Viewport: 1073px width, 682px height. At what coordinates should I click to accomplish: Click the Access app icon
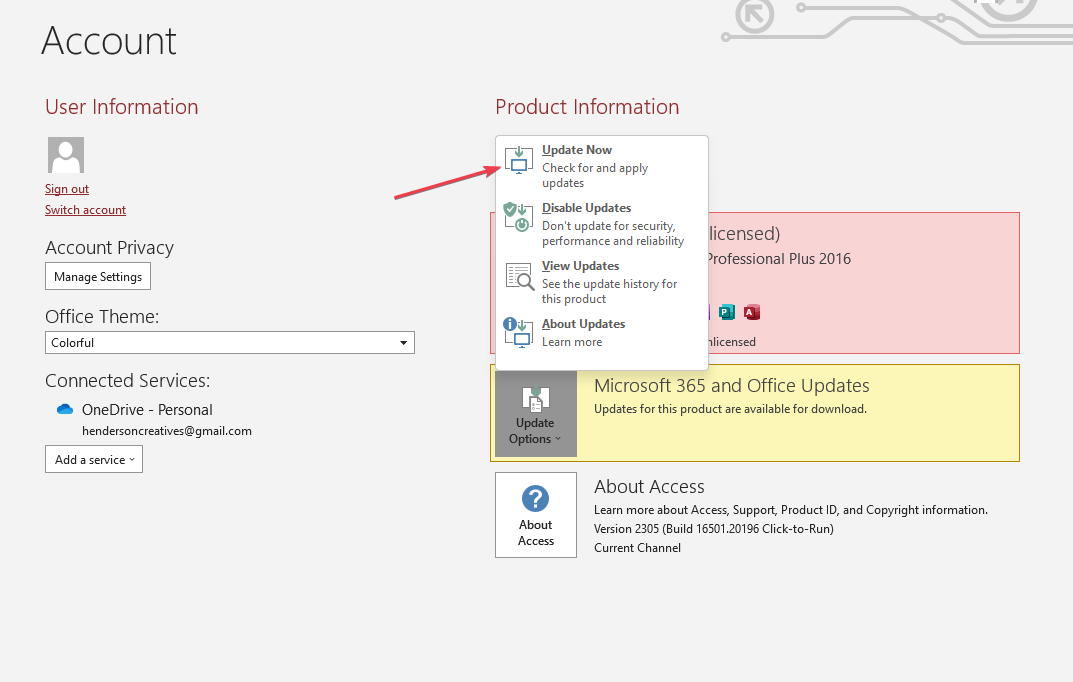[752, 313]
